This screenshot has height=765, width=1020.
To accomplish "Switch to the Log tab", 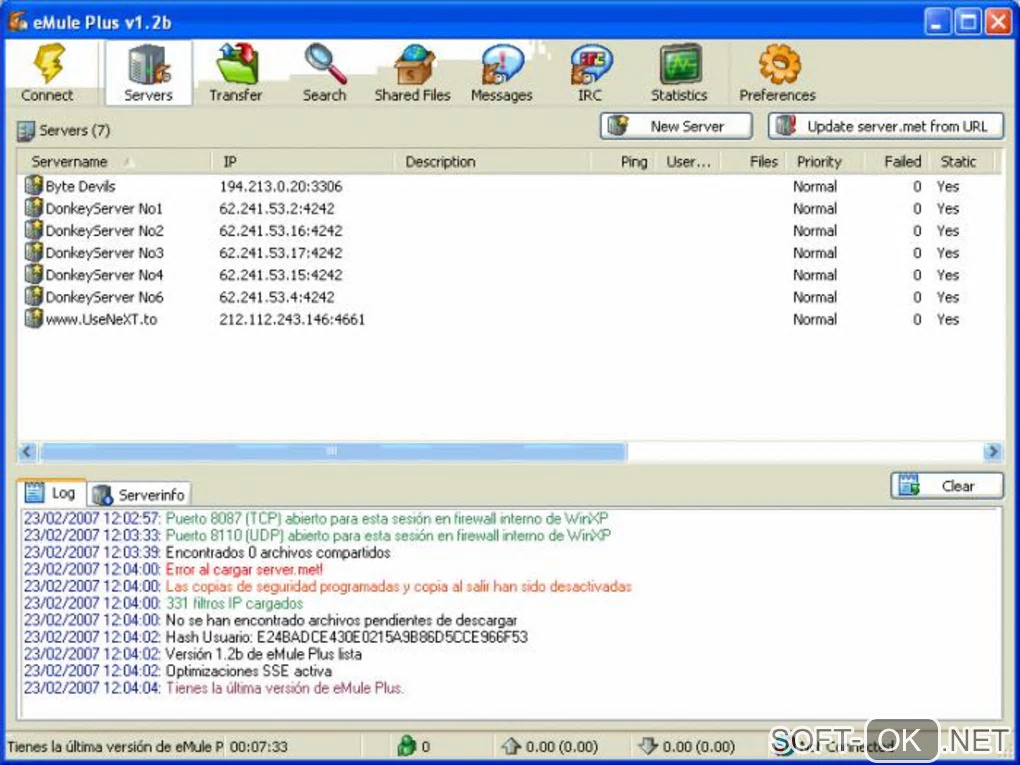I will pos(53,493).
